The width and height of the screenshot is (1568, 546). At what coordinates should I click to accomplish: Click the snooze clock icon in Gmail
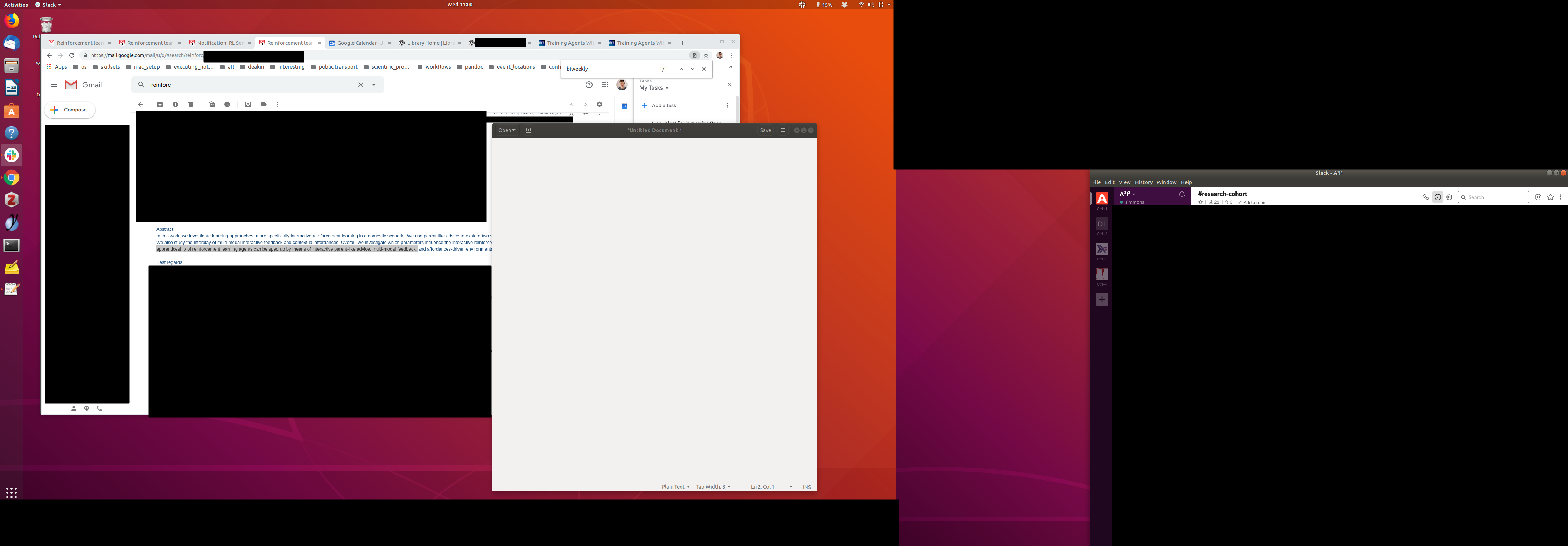click(x=227, y=105)
